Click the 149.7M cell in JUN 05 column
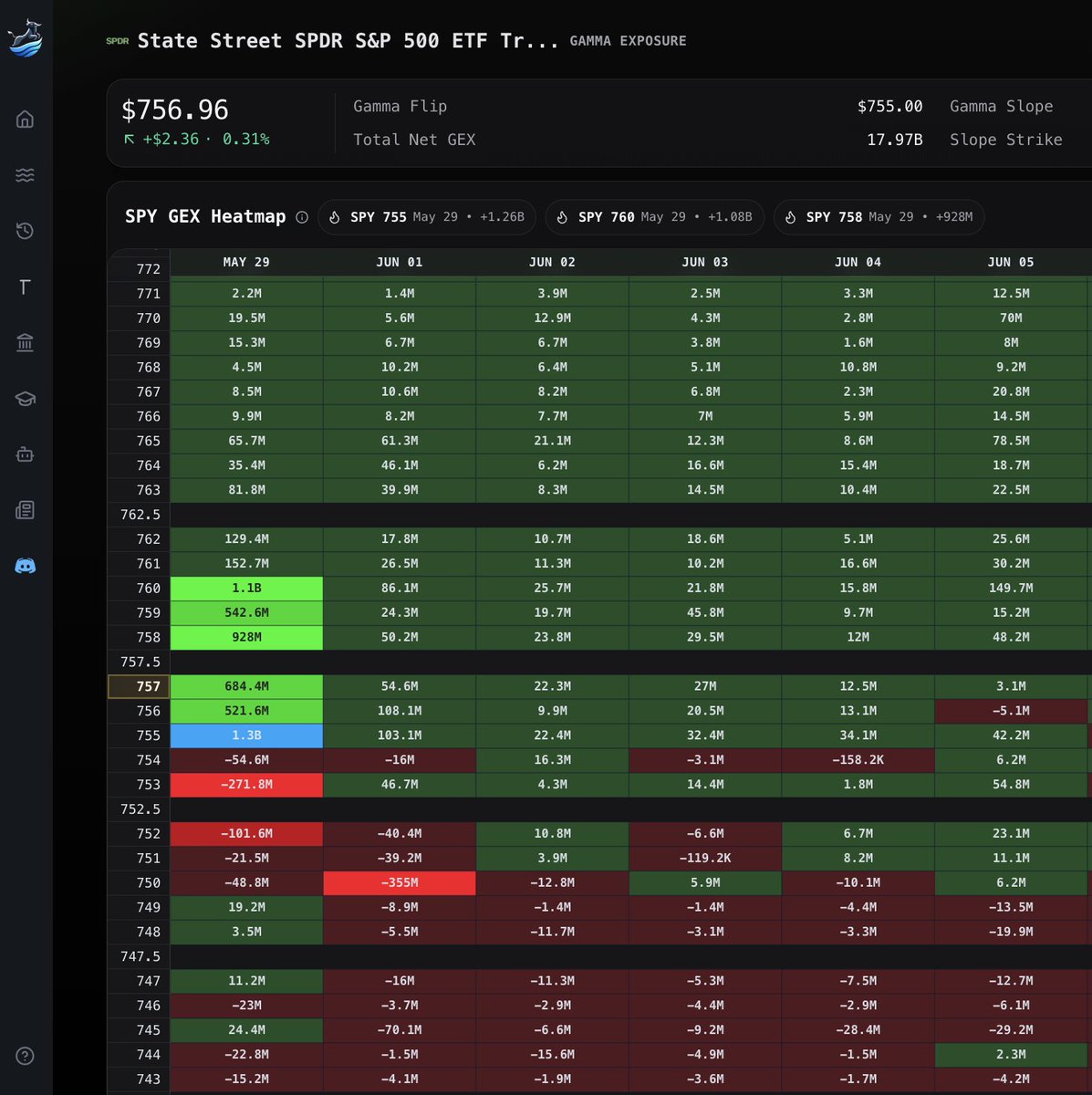The height and width of the screenshot is (1095, 1092). pos(1011,589)
